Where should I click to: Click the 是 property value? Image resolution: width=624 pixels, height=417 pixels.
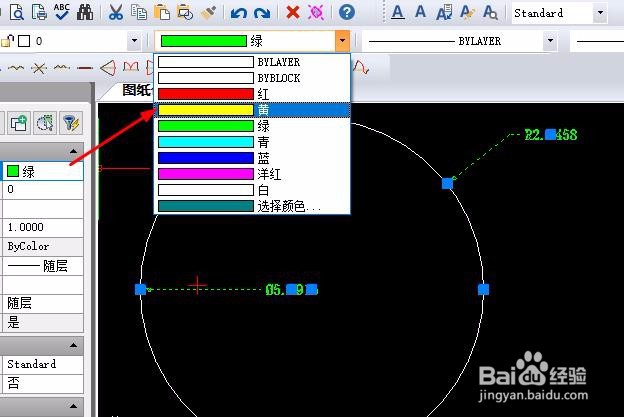point(43,322)
